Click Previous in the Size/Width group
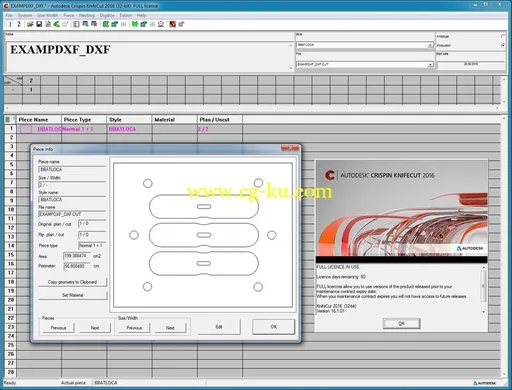Screen dimensions: 512x390 pos(134,328)
